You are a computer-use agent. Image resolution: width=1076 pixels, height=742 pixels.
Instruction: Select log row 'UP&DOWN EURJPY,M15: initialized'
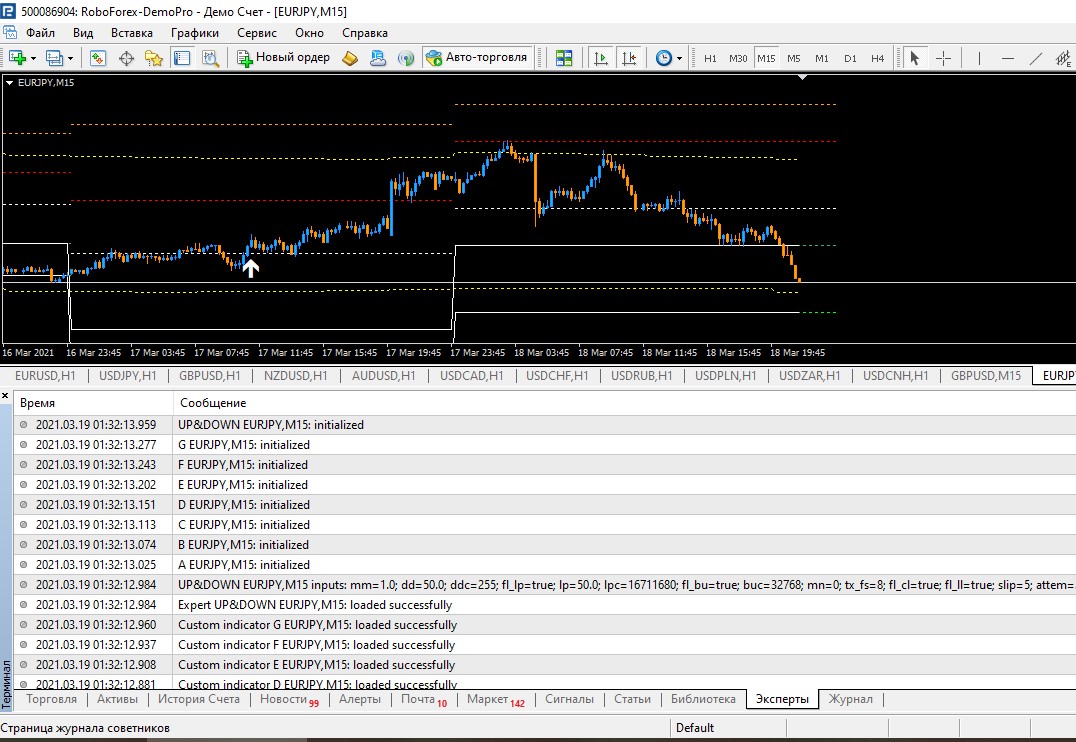coord(545,425)
